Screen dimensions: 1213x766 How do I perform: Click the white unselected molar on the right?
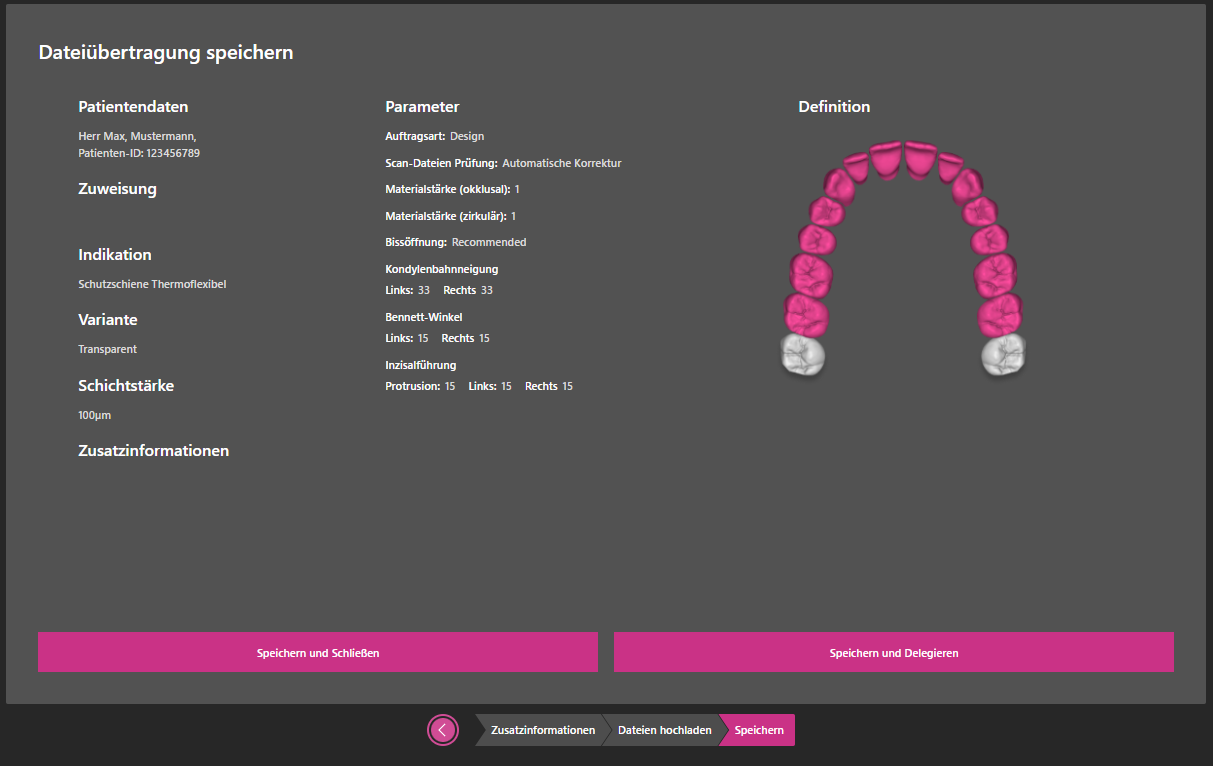tap(1003, 354)
